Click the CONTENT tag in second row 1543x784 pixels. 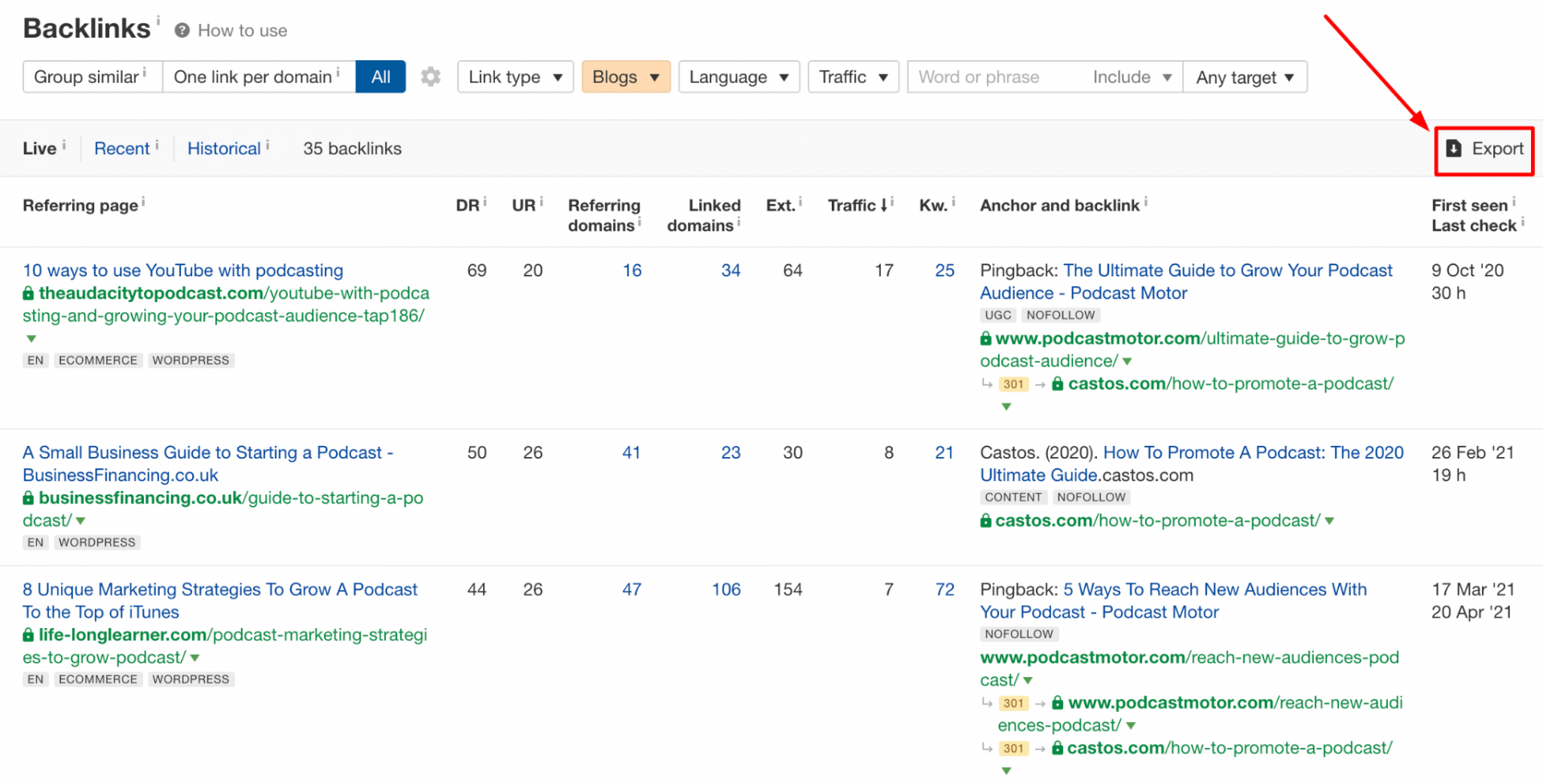(1013, 497)
